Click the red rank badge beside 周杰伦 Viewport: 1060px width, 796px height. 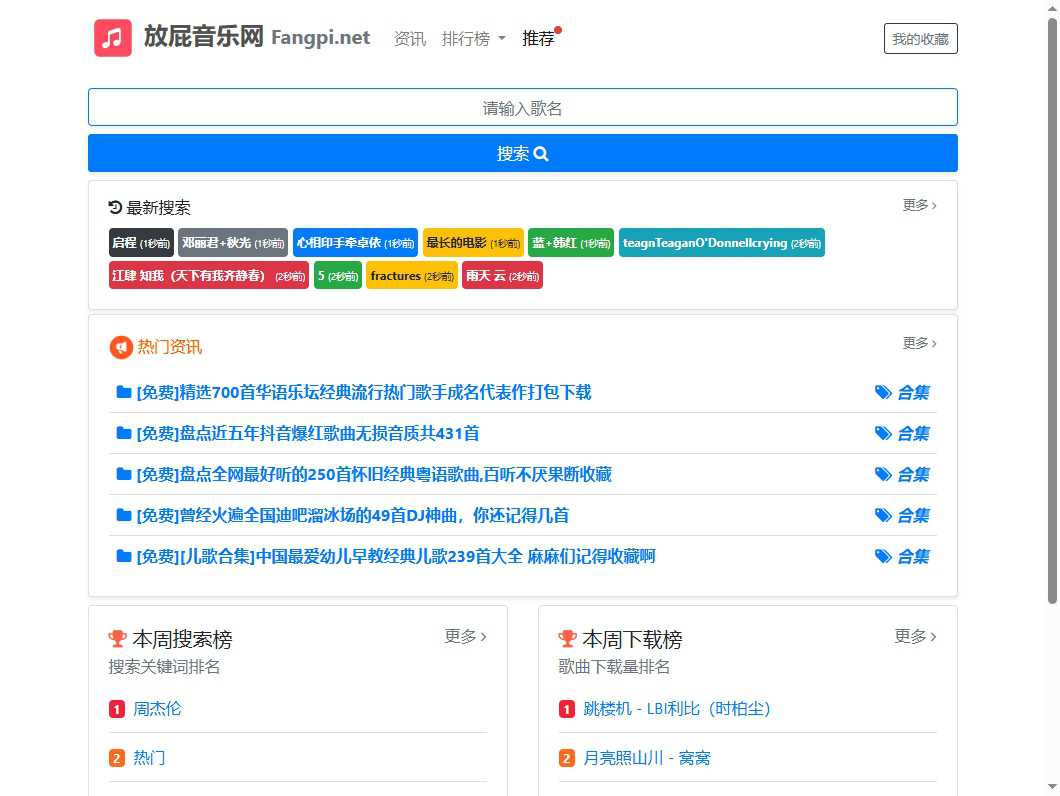point(117,709)
